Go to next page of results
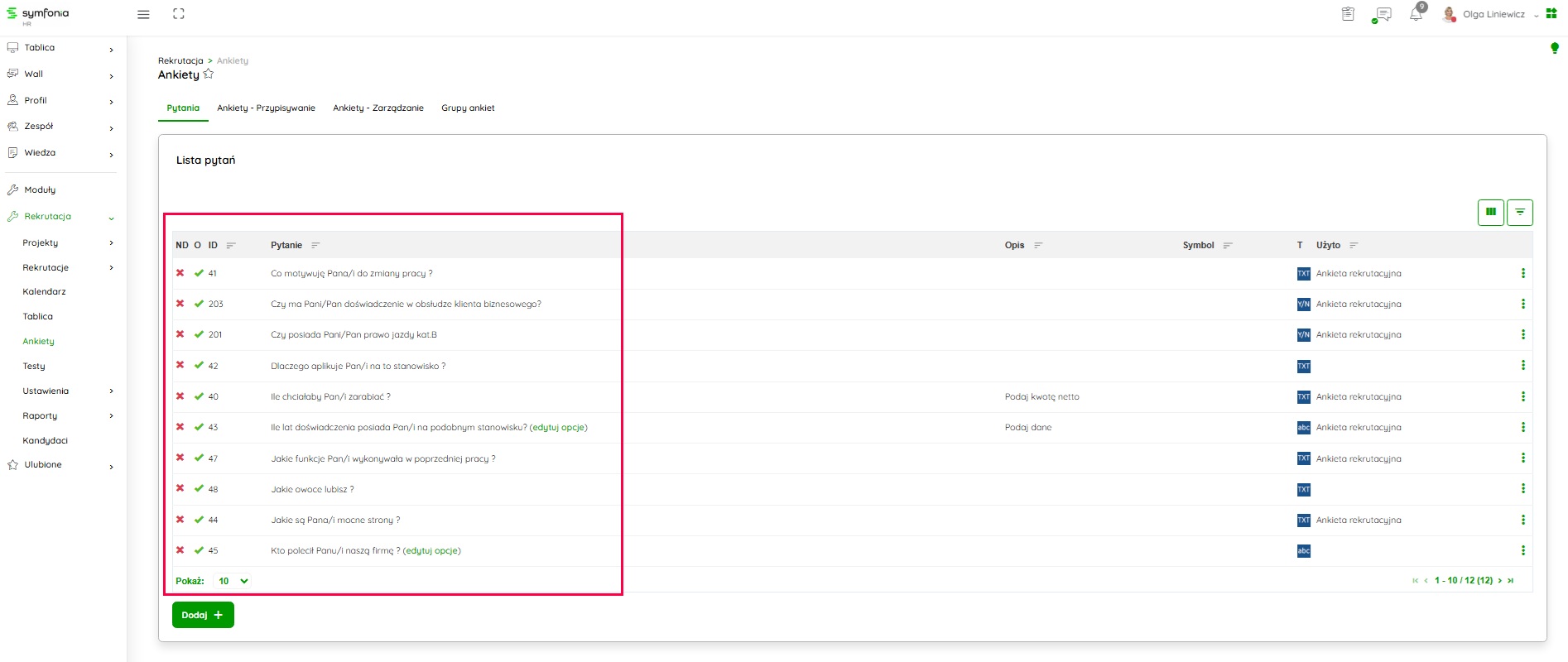 (x=1499, y=581)
